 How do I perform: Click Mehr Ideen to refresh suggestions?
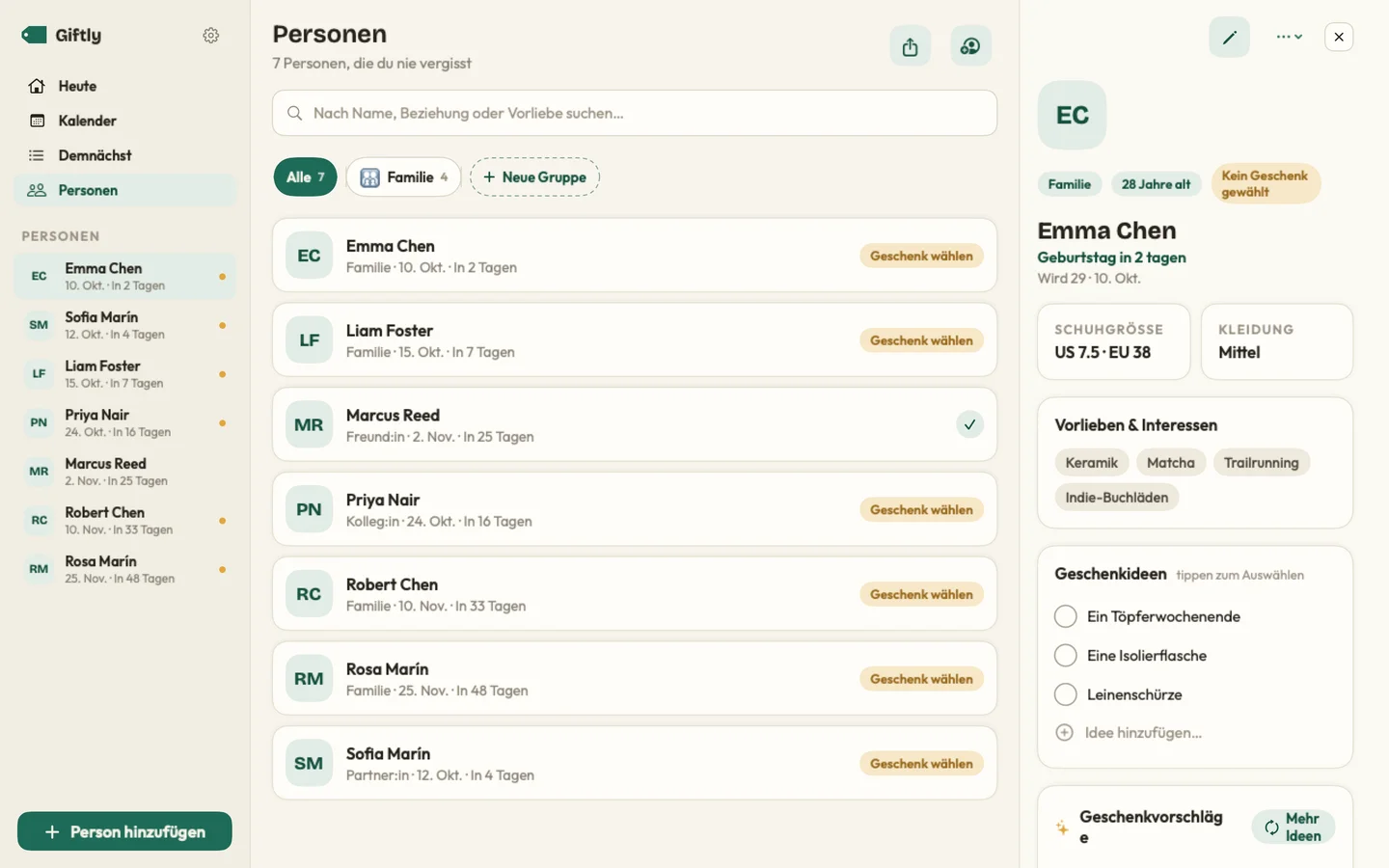tap(1293, 827)
